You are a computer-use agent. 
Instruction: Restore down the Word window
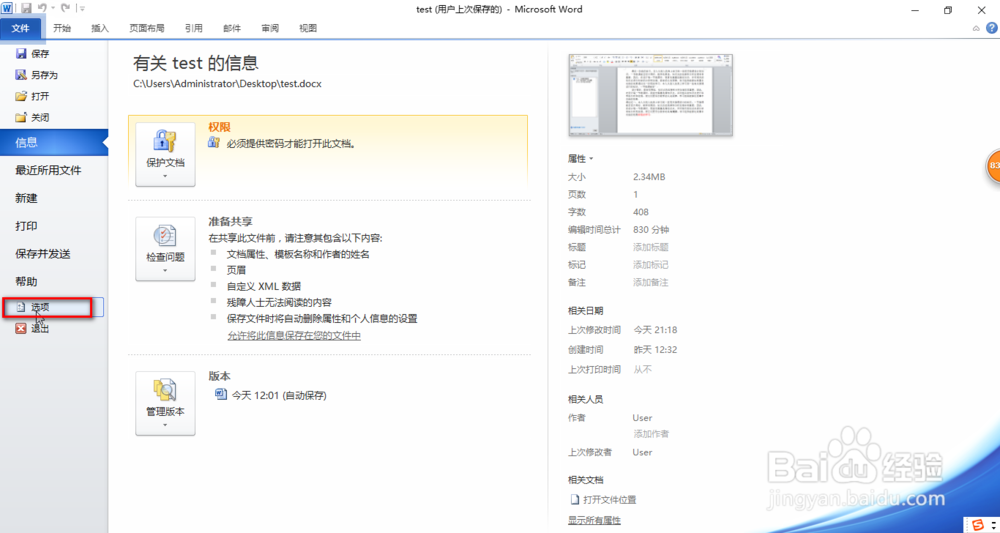pos(948,10)
